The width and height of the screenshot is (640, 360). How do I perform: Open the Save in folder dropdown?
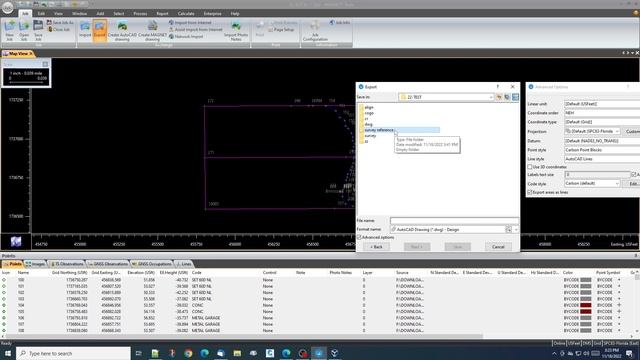tap(491, 97)
